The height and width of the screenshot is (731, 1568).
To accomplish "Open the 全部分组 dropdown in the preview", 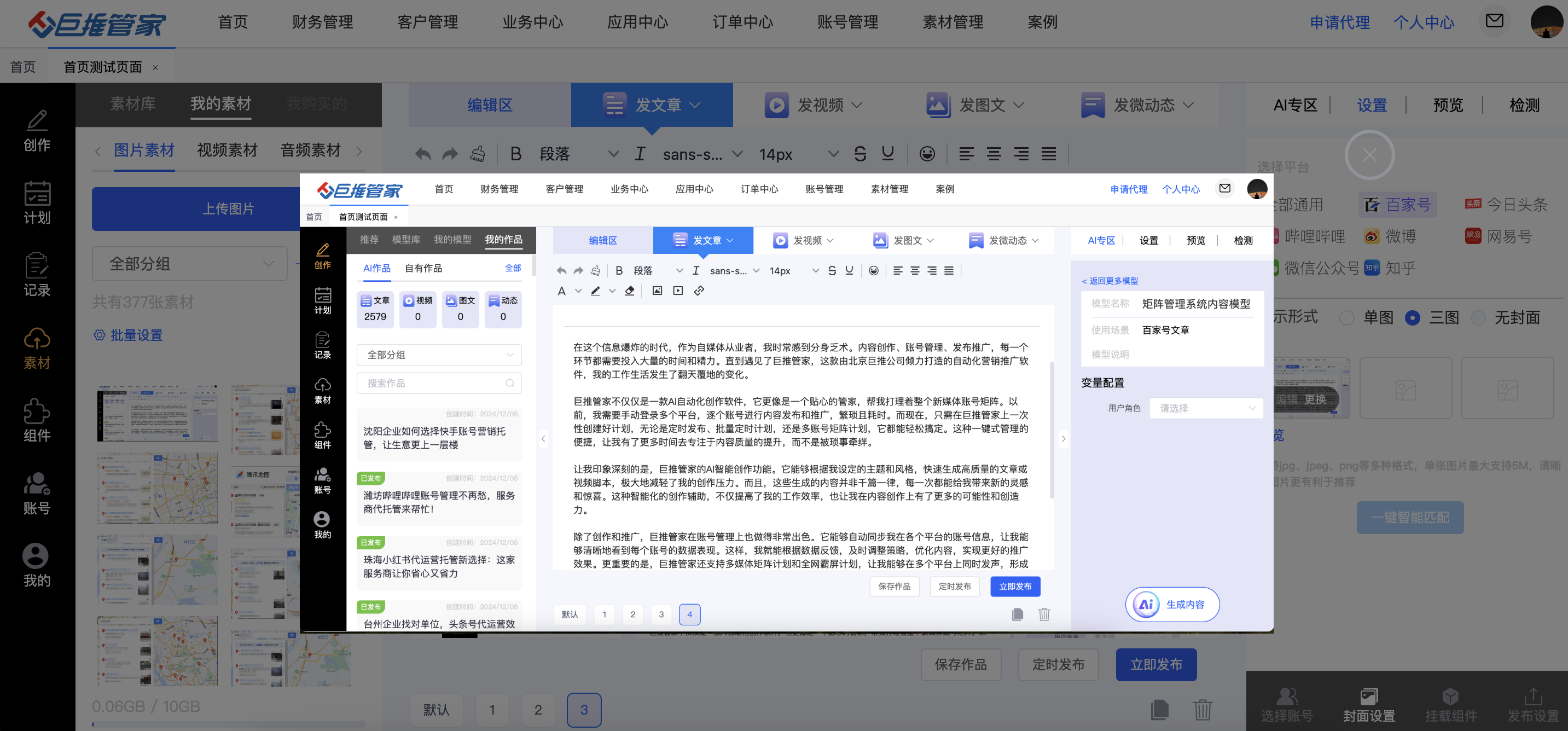I will (439, 355).
